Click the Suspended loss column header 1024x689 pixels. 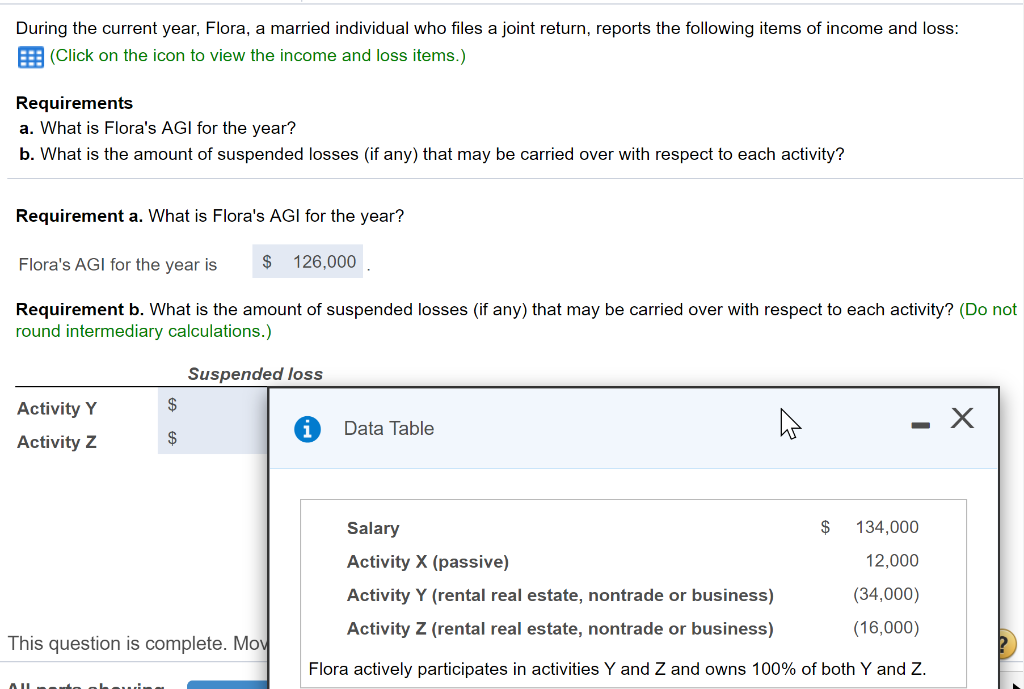pyautogui.click(x=255, y=374)
